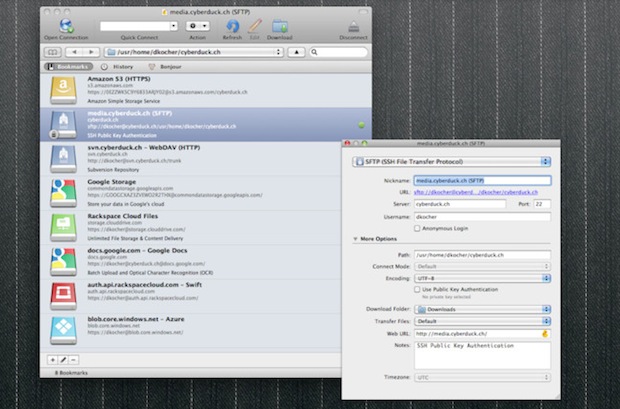Click the Edit pencil toolbar icon

coord(255,26)
